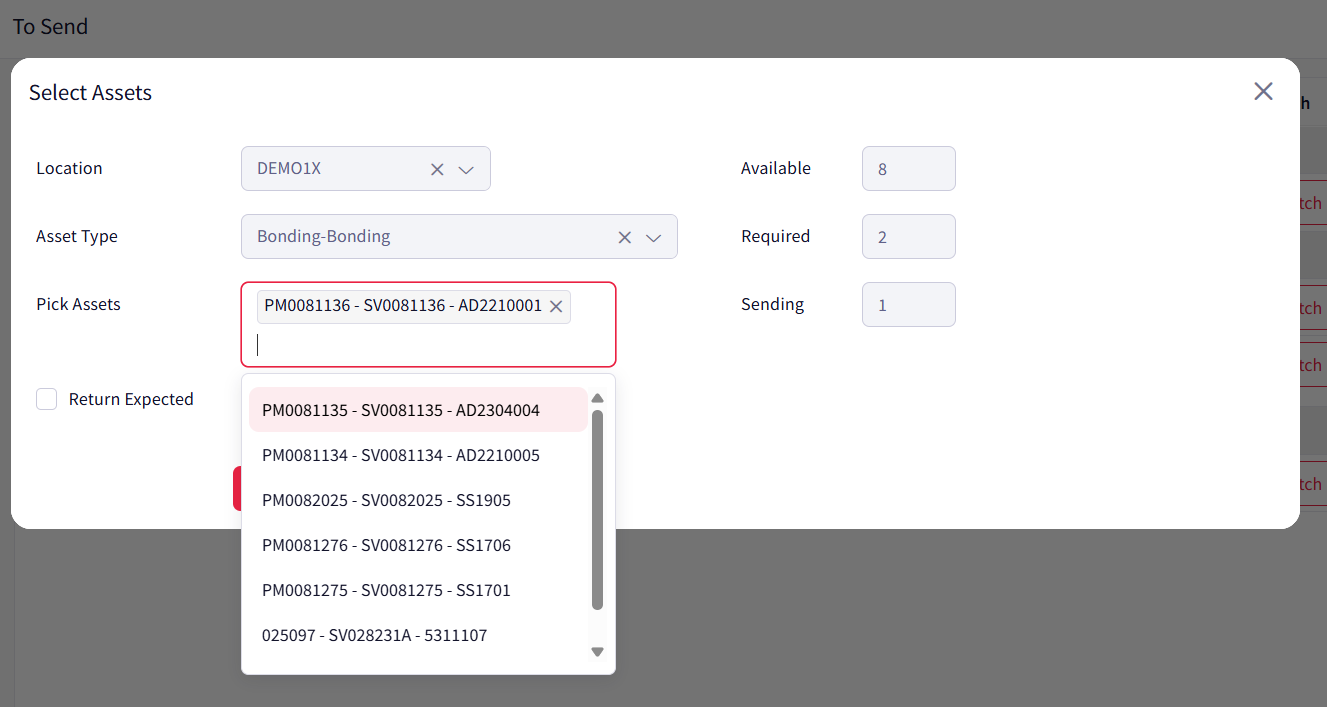Viewport: 1327px width, 707px height.
Task: Click the Available quantity field
Action: (x=908, y=169)
